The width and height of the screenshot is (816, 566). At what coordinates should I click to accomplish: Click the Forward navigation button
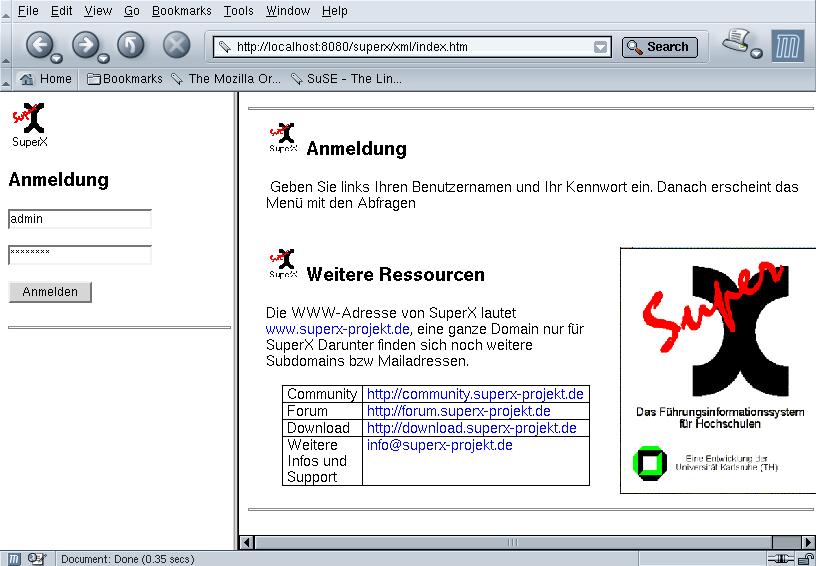point(85,44)
